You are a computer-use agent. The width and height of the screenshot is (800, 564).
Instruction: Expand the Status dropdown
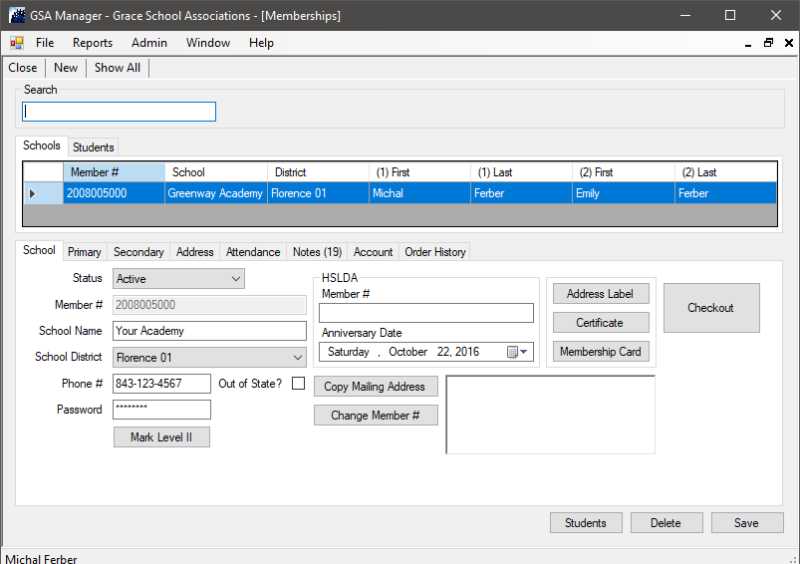click(235, 279)
